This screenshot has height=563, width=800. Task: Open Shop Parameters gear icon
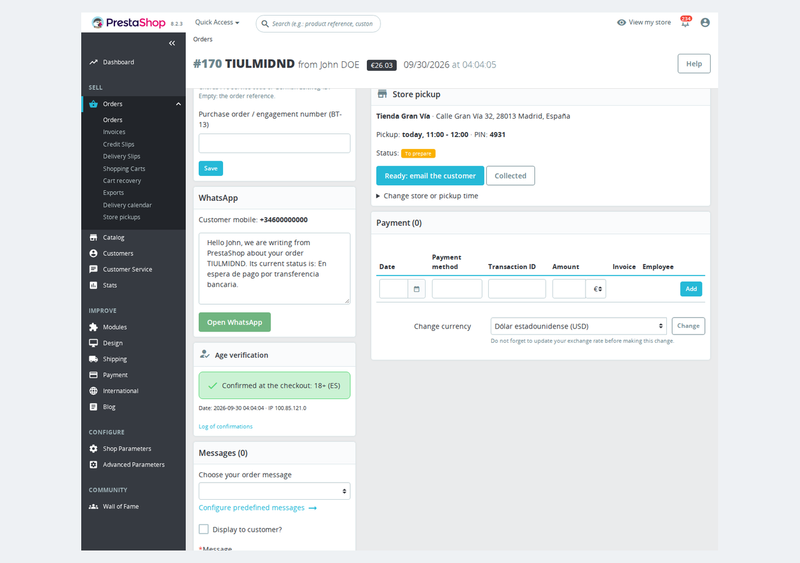click(93, 449)
